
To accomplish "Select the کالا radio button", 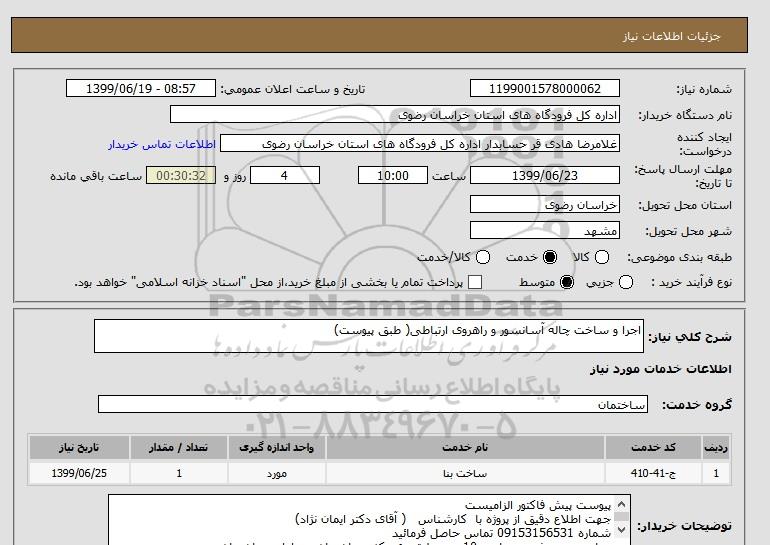I will [x=602, y=257].
